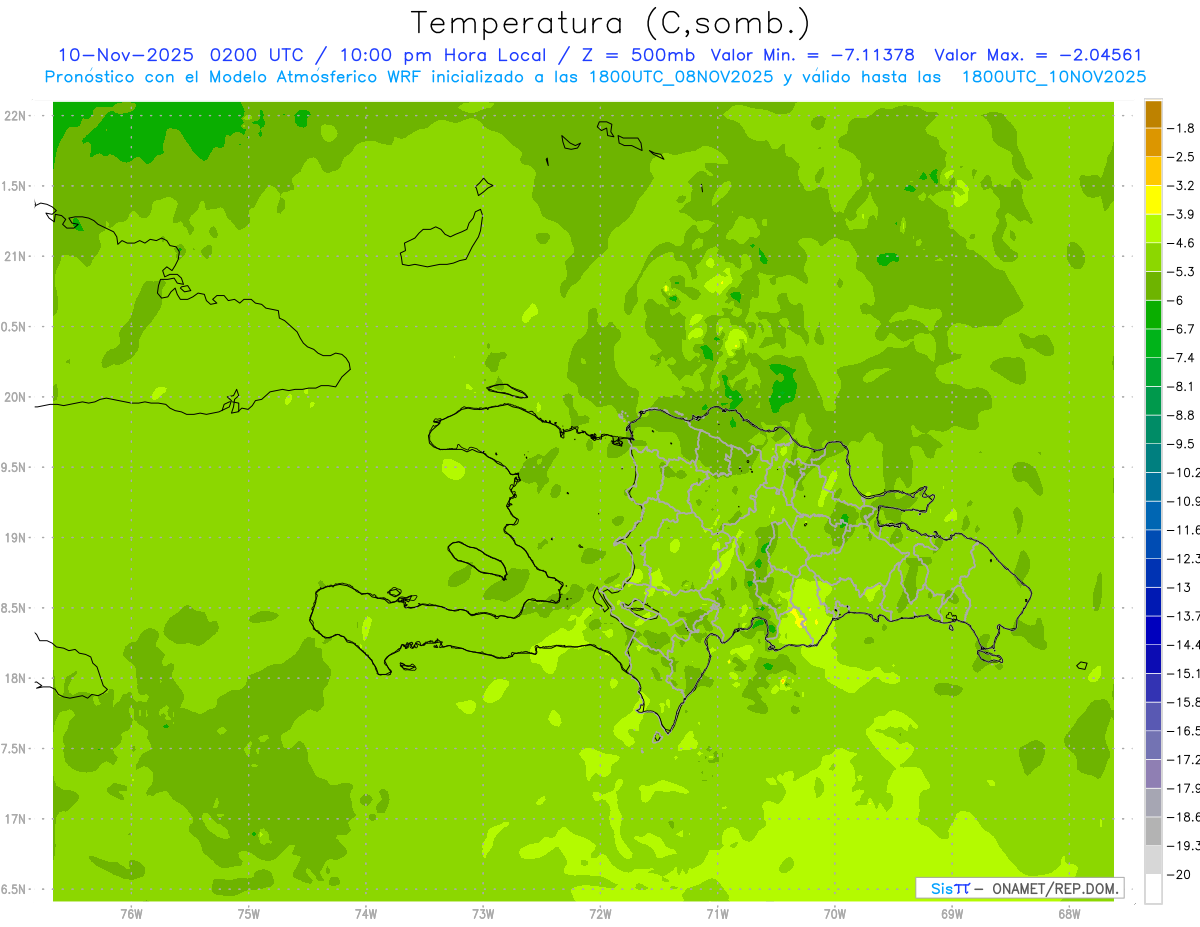
Task: Click the 'Valor Min. = -7.11378' text
Action: click(x=813, y=55)
